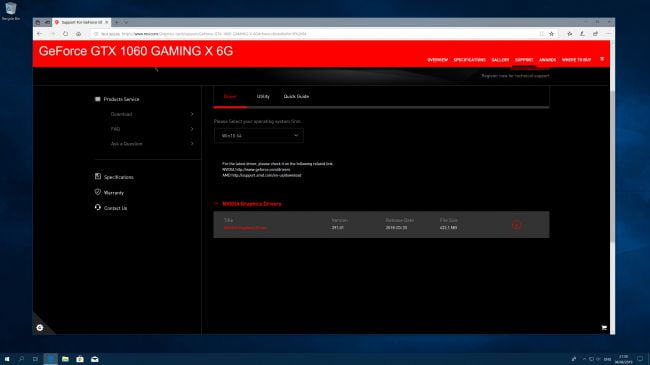
Task: Open reading view icon in address bar
Action: pos(542,34)
